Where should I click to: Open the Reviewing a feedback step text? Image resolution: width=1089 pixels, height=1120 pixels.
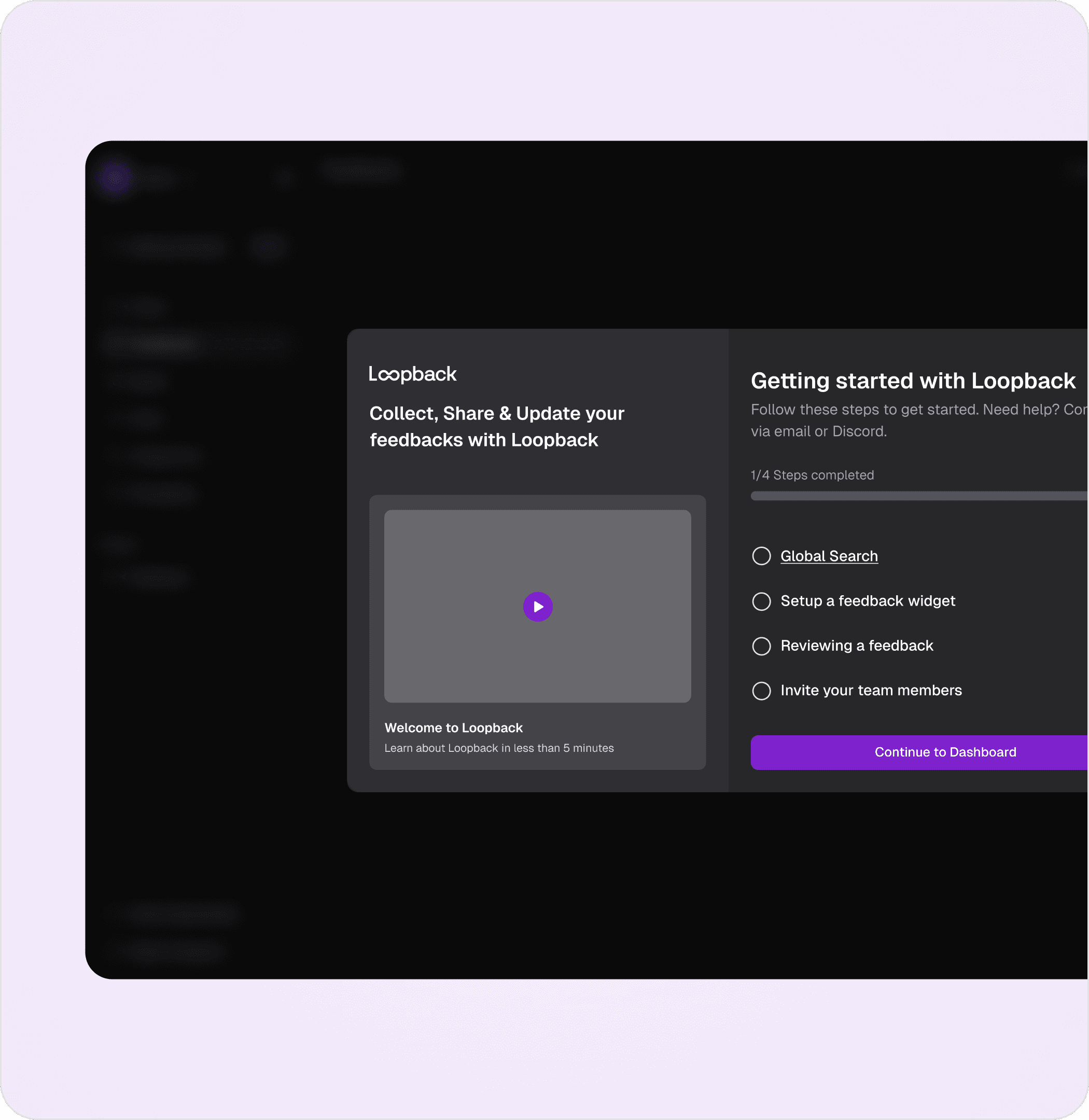click(x=857, y=645)
